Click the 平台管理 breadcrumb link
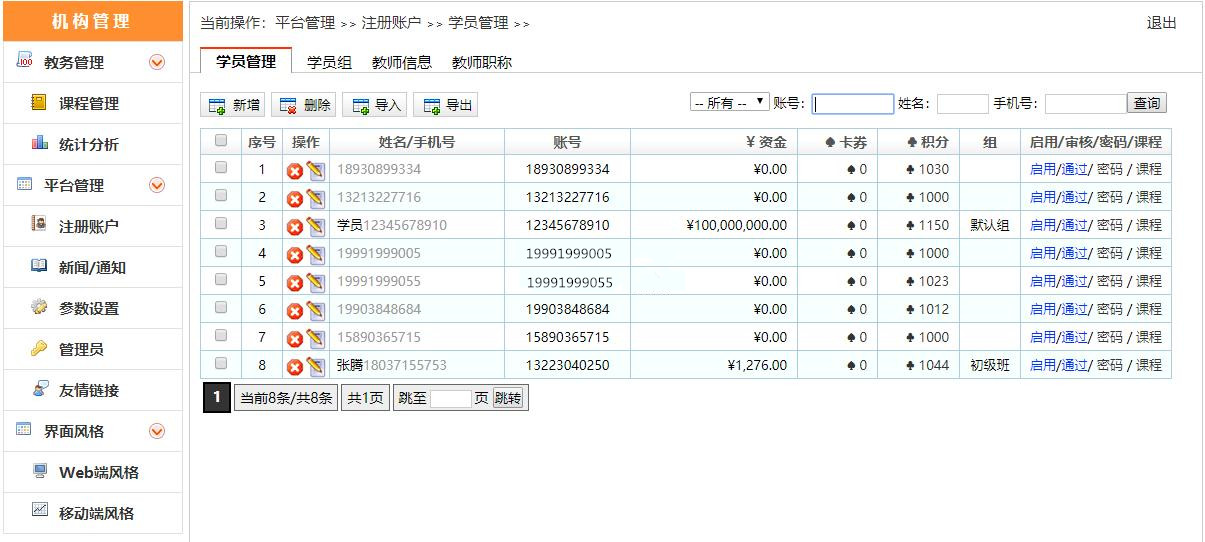Image resolution: width=1205 pixels, height=542 pixels. (305, 23)
